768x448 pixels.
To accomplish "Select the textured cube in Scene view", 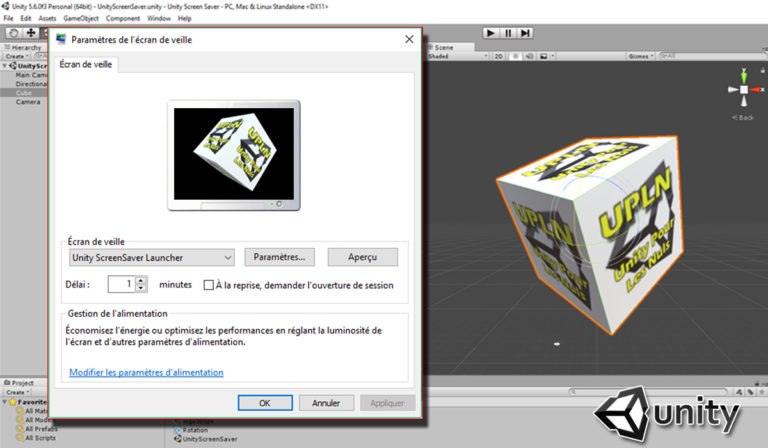I will (590, 235).
